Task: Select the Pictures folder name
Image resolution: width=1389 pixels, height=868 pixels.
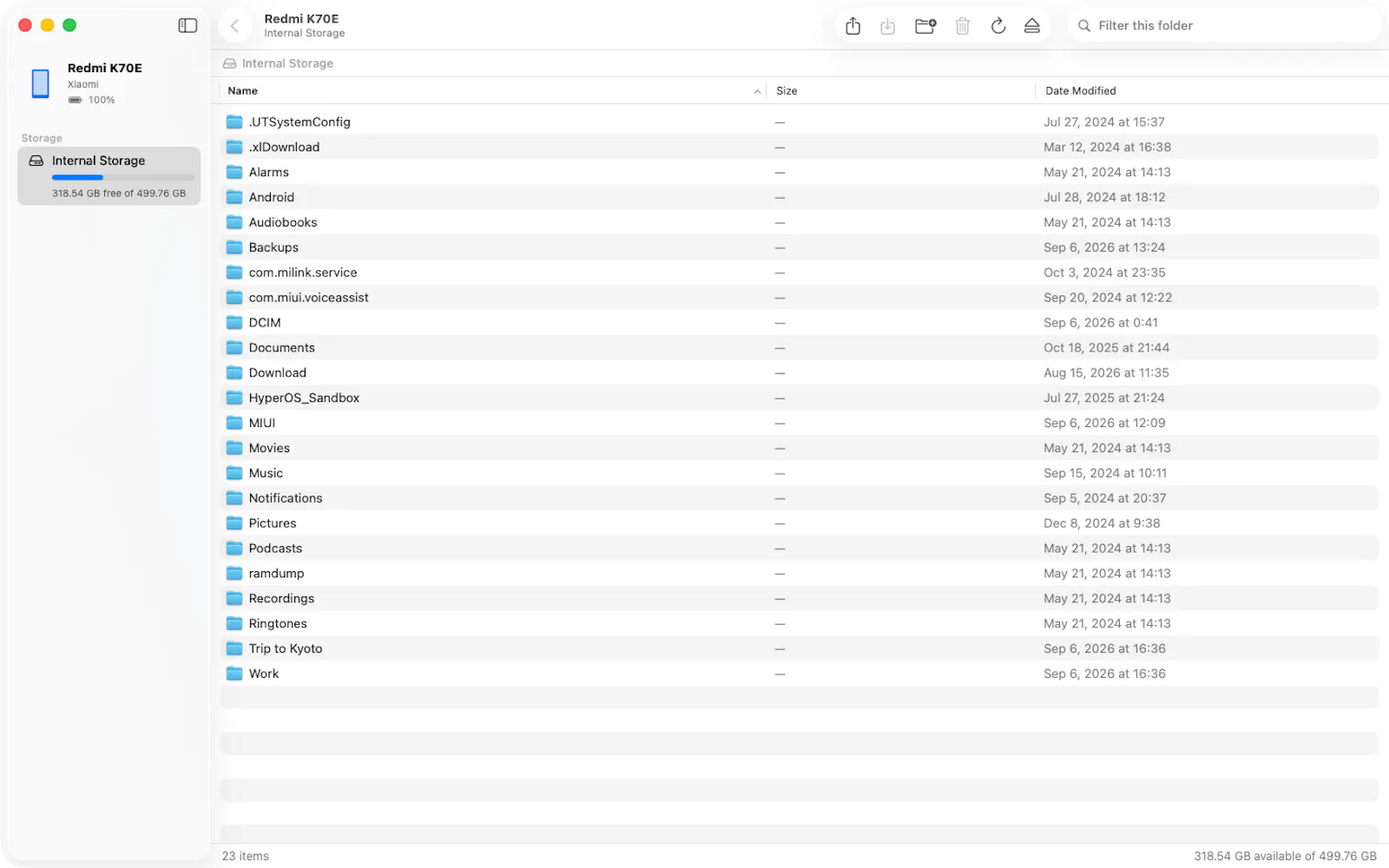Action: pos(273,523)
